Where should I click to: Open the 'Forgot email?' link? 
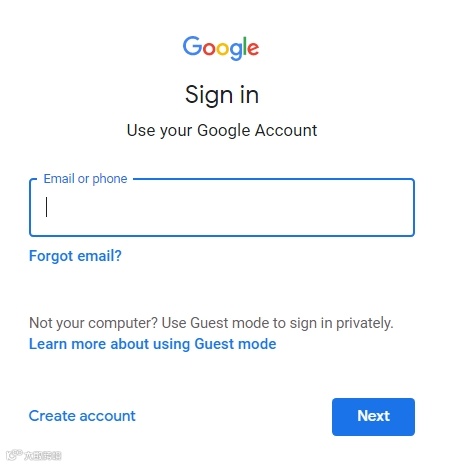tap(75, 256)
